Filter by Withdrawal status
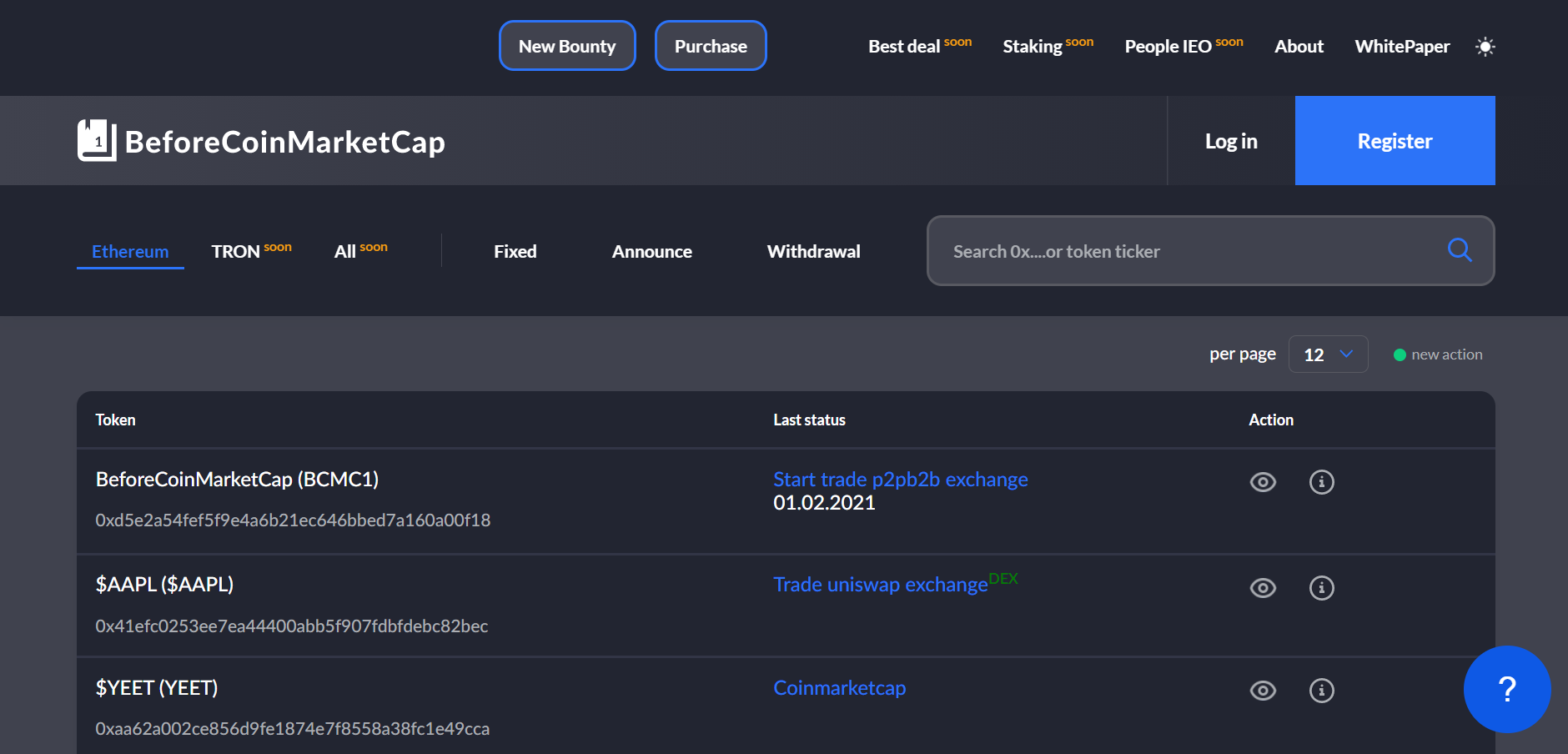Viewport: 1568px width, 754px height. pos(814,252)
